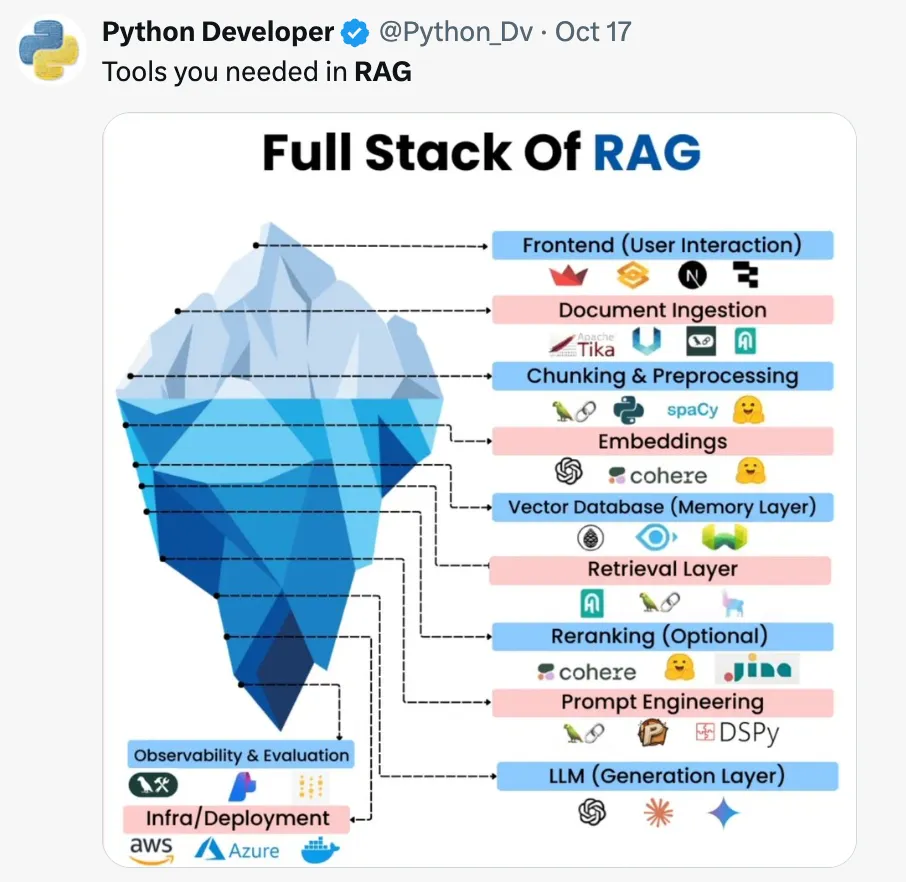This screenshot has width=906, height=882.
Task: Open the Python Developer display name link
Action: click(218, 32)
